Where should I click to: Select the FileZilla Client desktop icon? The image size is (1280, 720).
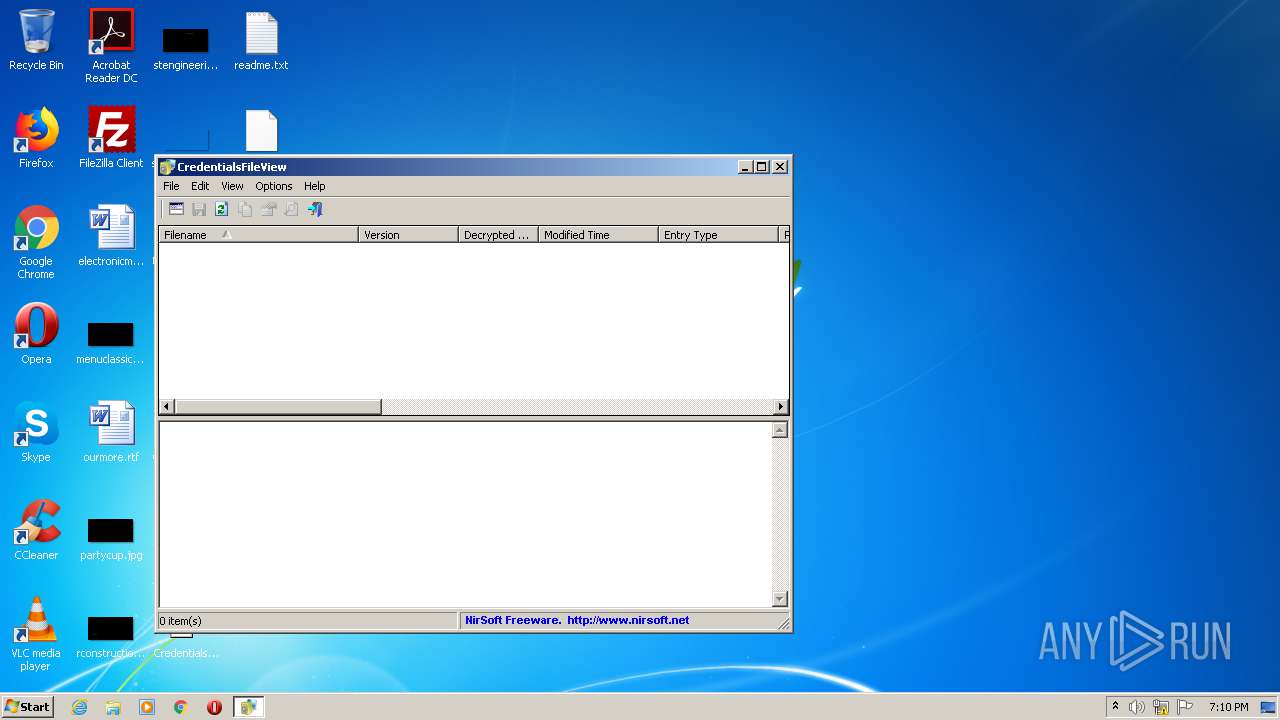point(111,138)
